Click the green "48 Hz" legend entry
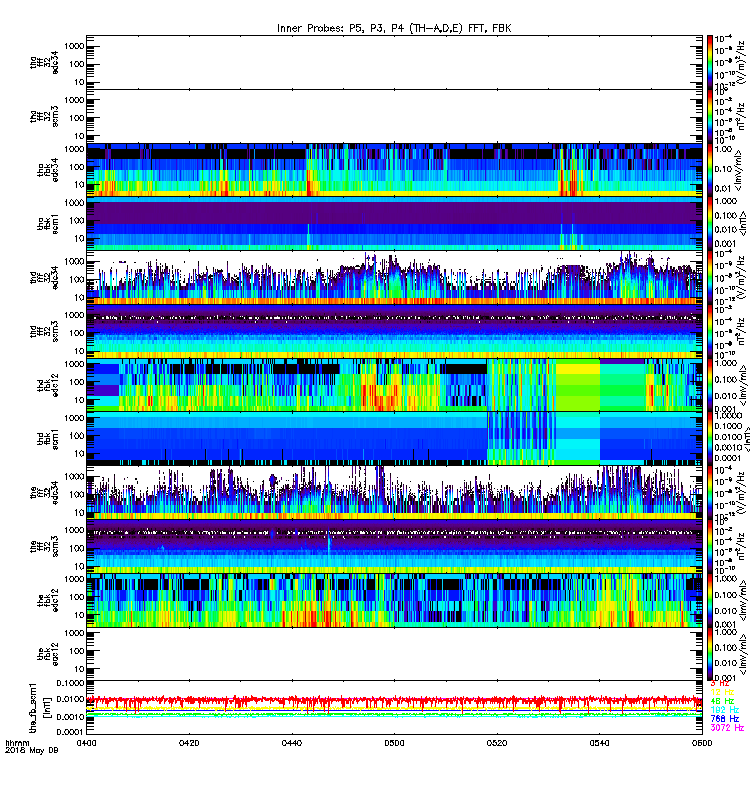Screen dimensions: 750x800 coord(722,701)
